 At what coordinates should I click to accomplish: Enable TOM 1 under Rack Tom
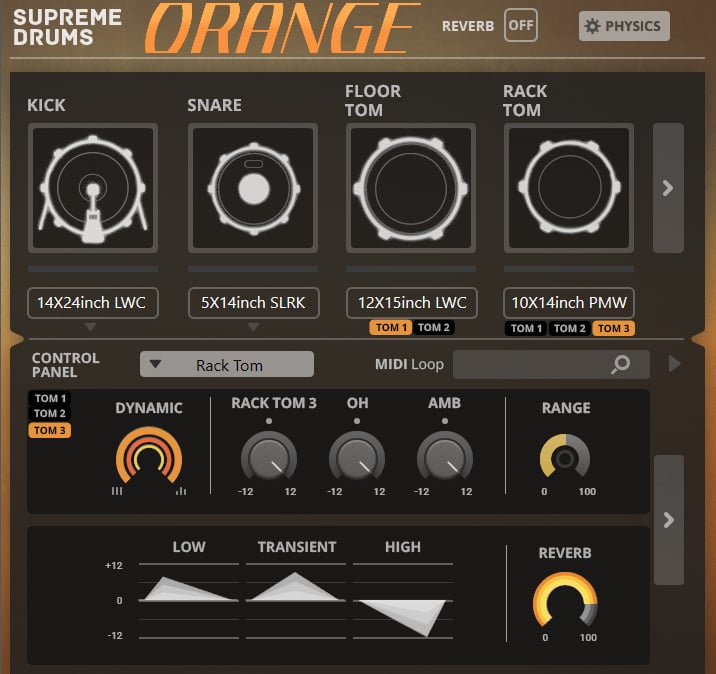coord(526,328)
